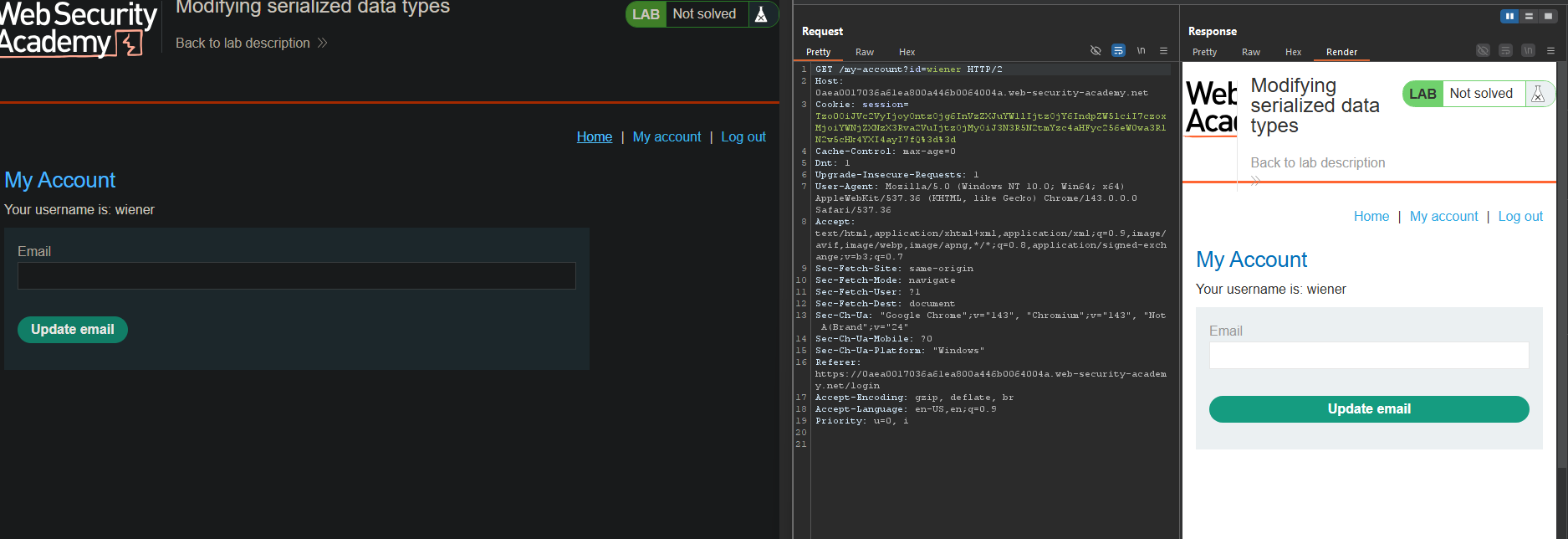Screen dimensions: 1568x539
Task: Click Log out link in browser page
Action: point(743,136)
